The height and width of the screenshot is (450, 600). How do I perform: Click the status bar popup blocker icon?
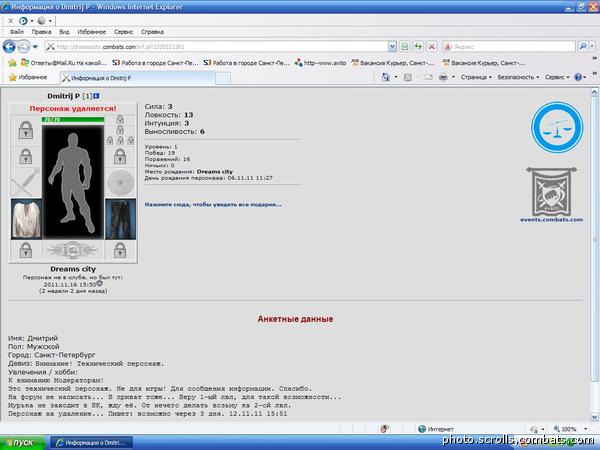point(385,429)
